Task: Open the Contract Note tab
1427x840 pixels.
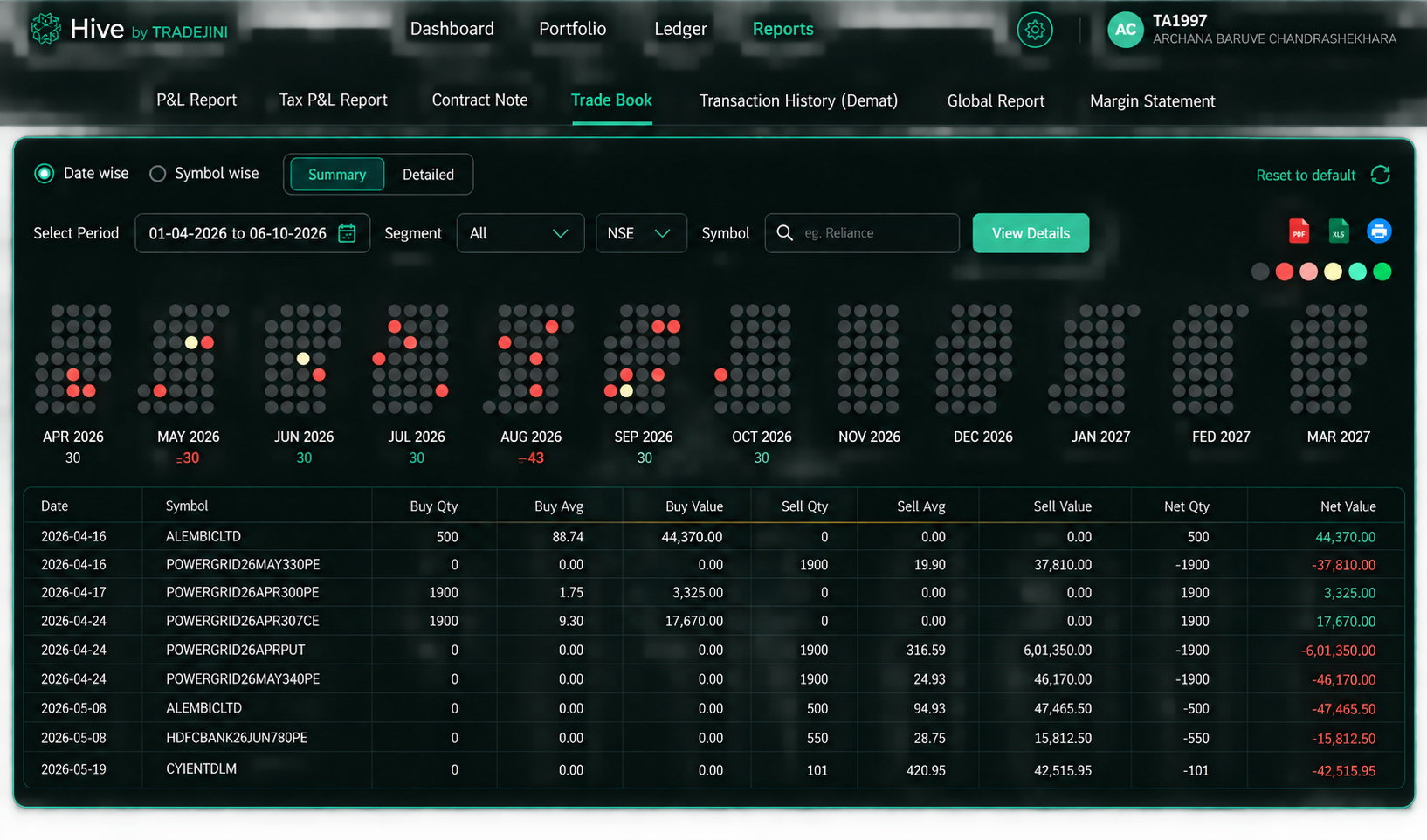Action: [479, 100]
